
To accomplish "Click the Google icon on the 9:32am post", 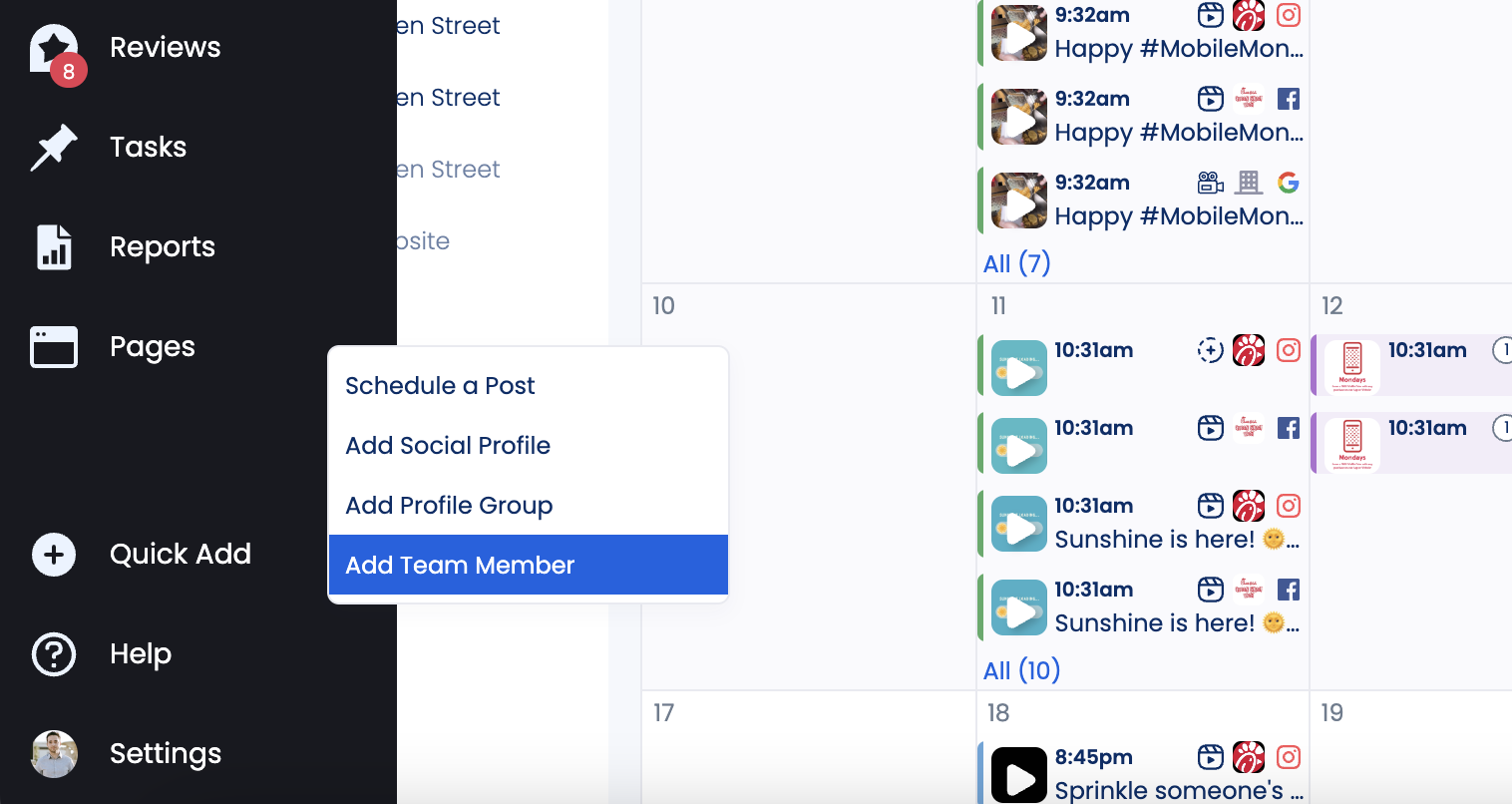I will (x=1289, y=184).
